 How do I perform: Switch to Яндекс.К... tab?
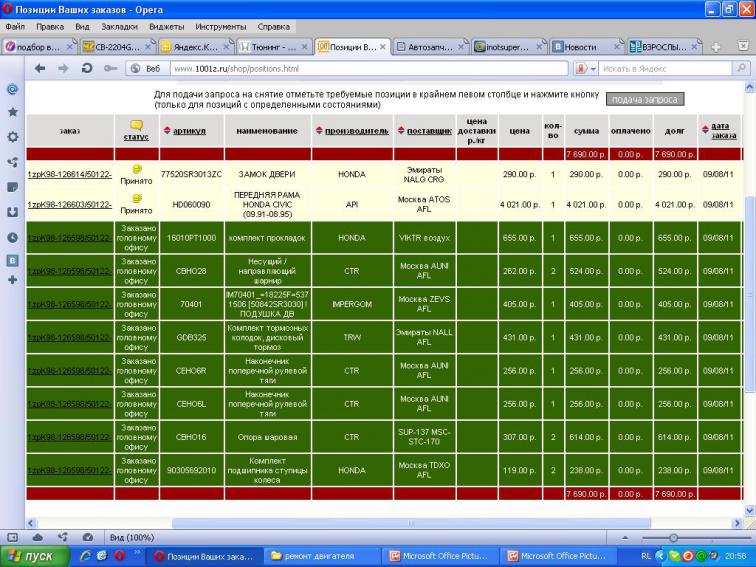coord(195,47)
